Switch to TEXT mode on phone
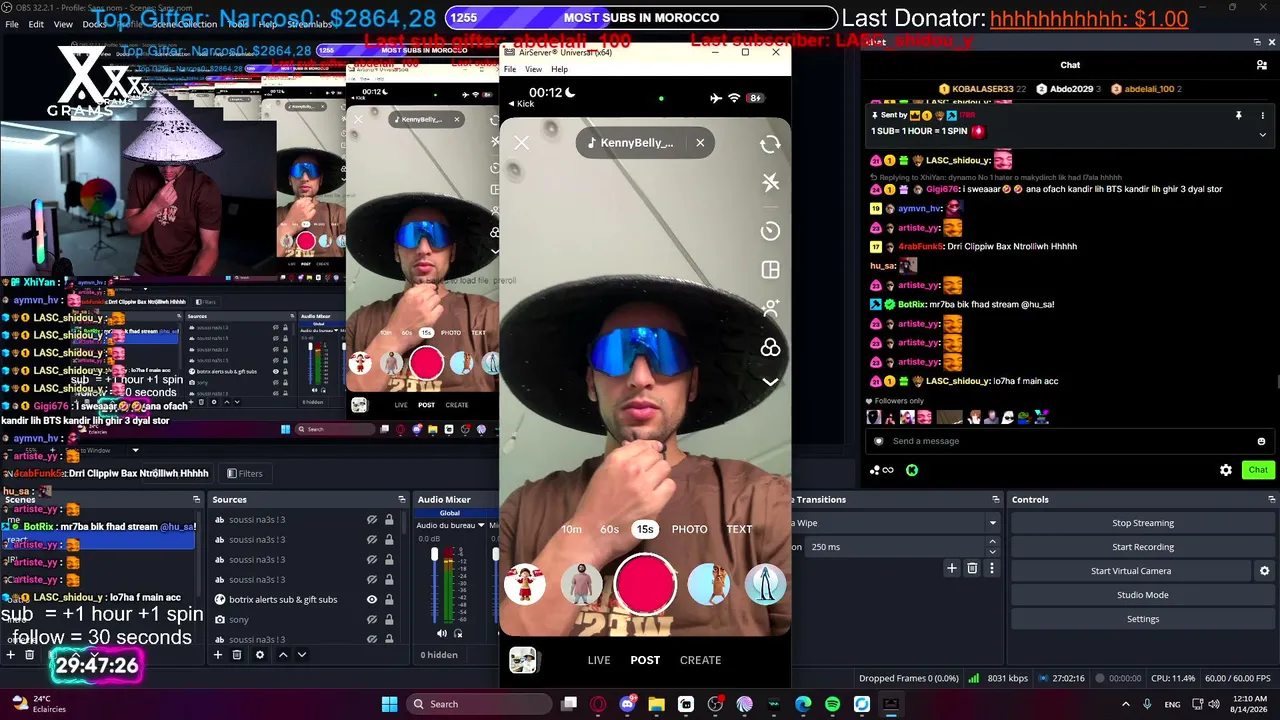The image size is (1280, 720). point(739,529)
